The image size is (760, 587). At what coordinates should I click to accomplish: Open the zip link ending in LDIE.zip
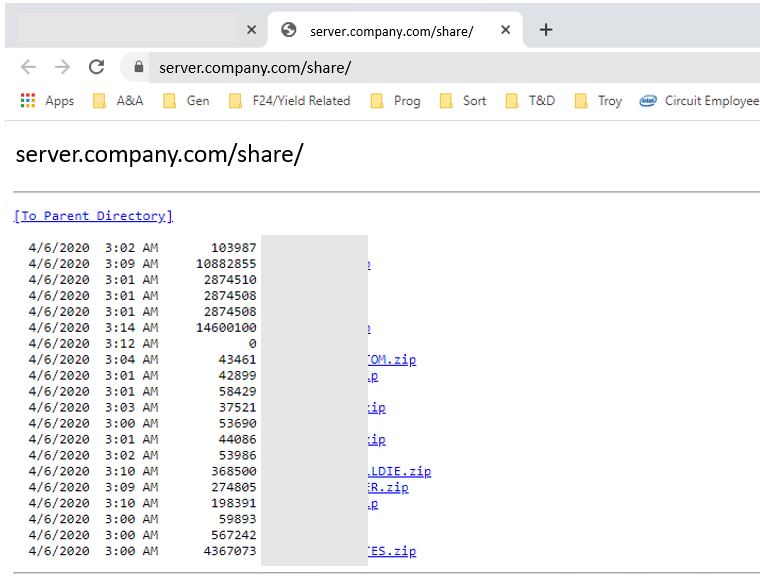[399, 471]
